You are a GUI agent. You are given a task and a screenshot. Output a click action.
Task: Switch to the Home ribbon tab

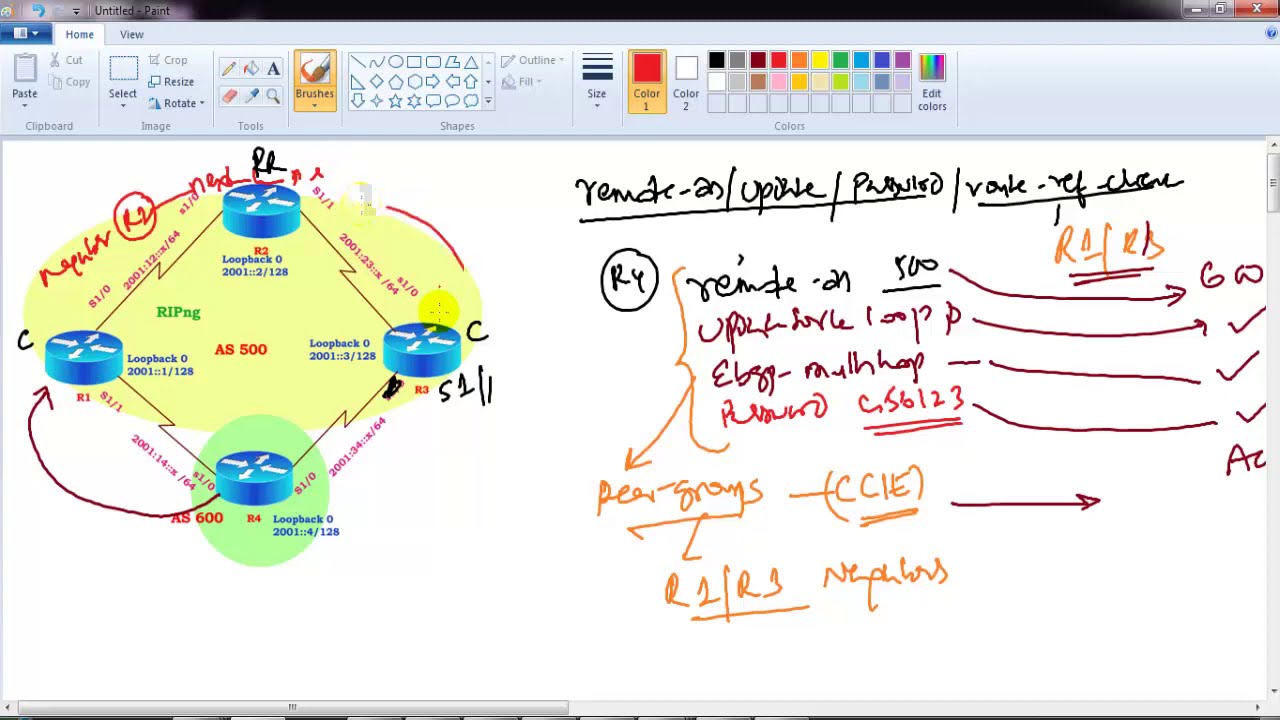(79, 34)
